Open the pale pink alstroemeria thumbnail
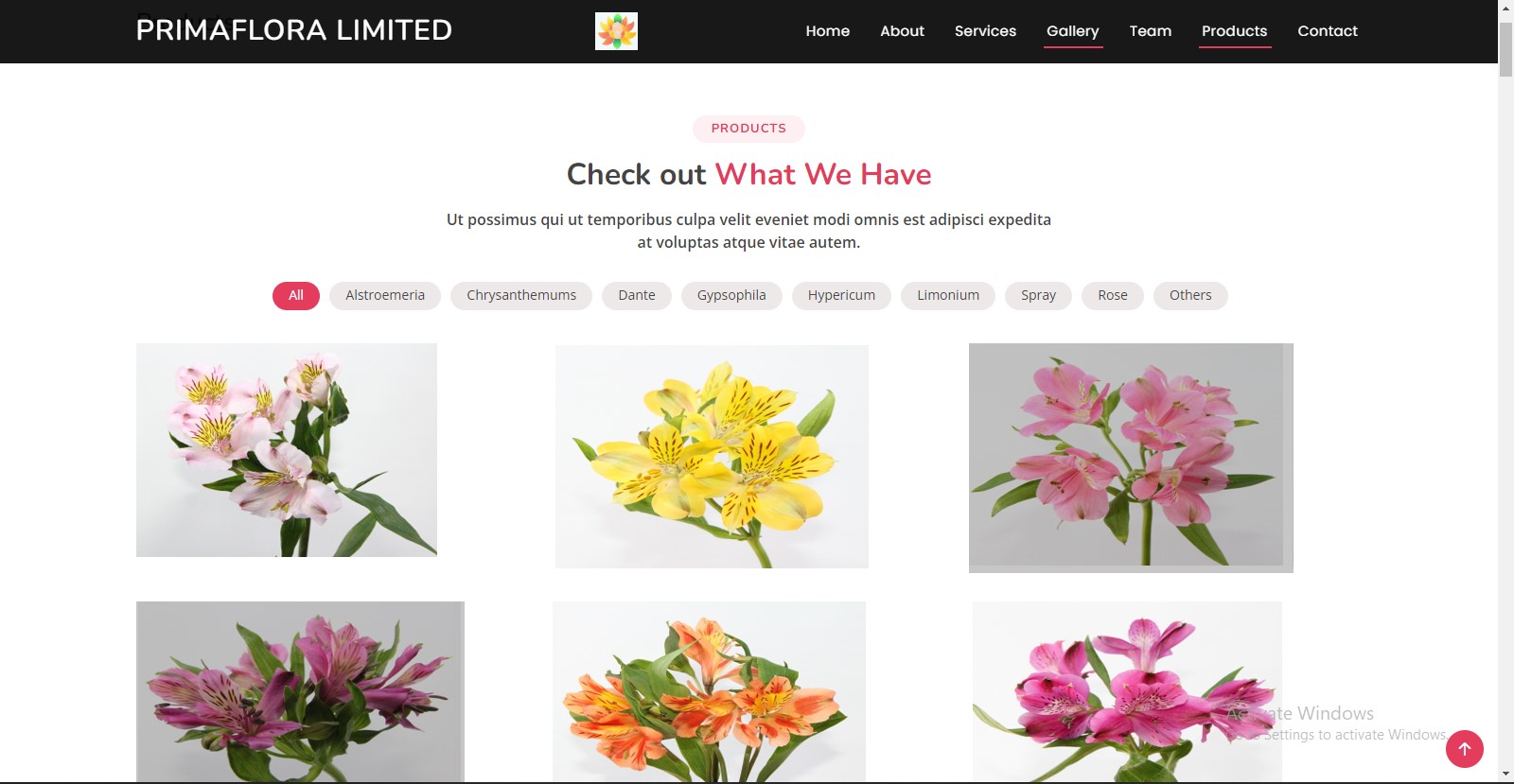The width and height of the screenshot is (1514, 784). tap(287, 450)
